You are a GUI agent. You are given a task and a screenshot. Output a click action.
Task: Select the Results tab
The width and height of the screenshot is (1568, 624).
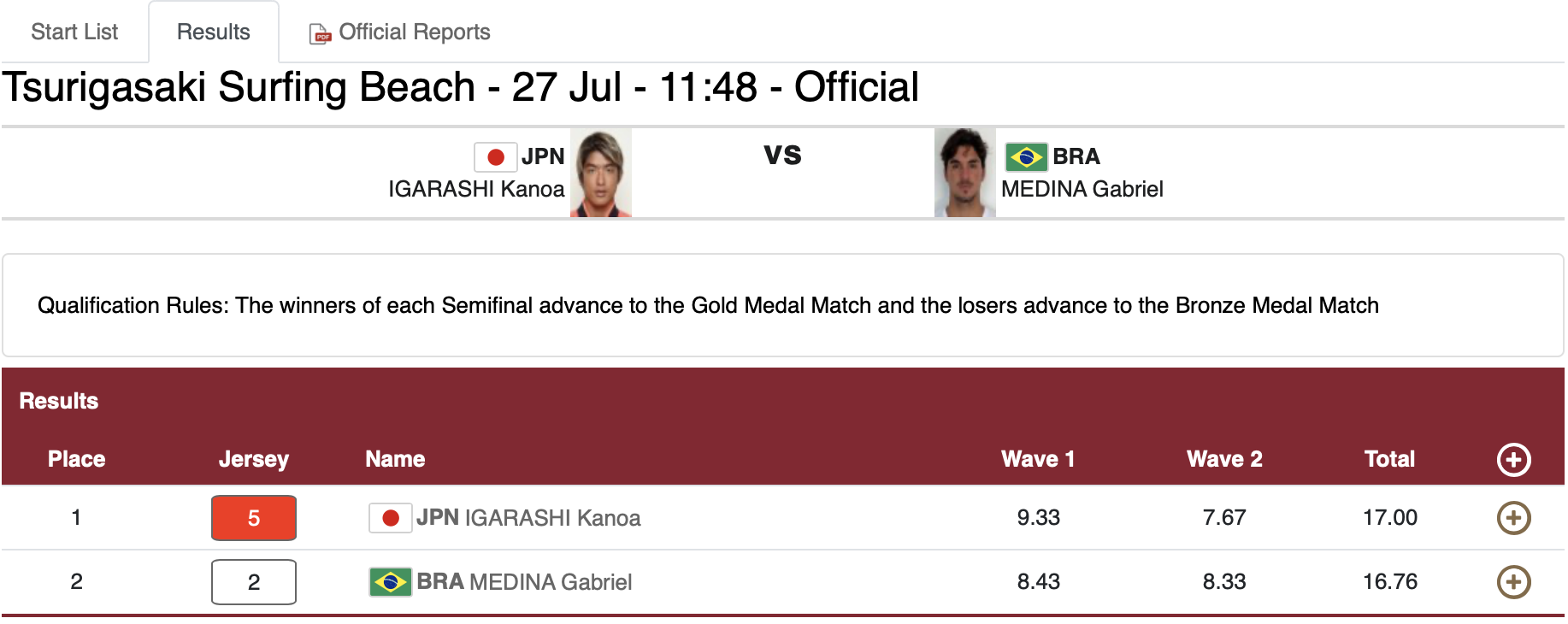pyautogui.click(x=213, y=32)
